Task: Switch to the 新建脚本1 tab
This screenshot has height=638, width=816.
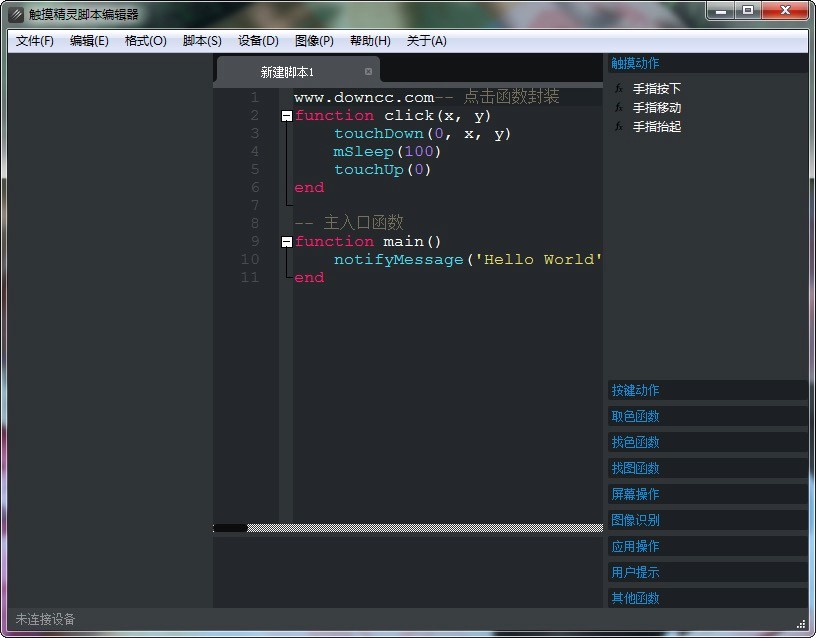Action: 287,72
